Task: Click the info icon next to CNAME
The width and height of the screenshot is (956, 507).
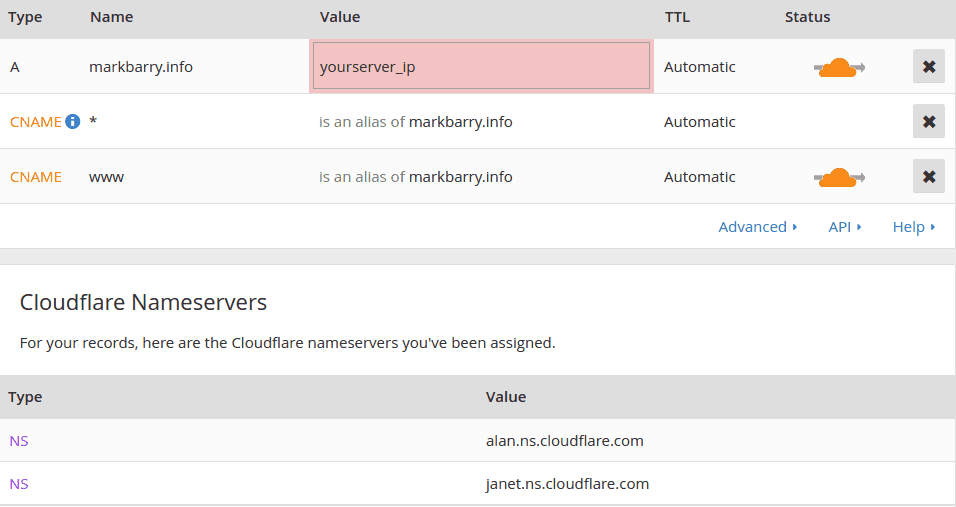Action: coord(73,121)
